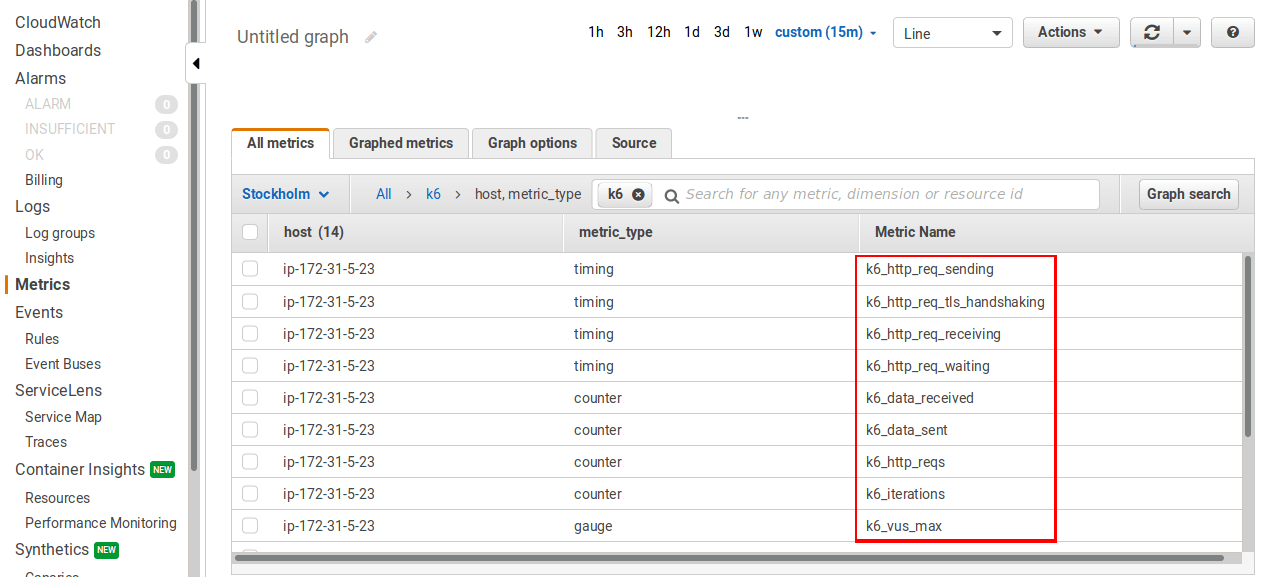The image size is (1280, 577).
Task: Navigate to Log groups in the sidebar
Action: [61, 232]
